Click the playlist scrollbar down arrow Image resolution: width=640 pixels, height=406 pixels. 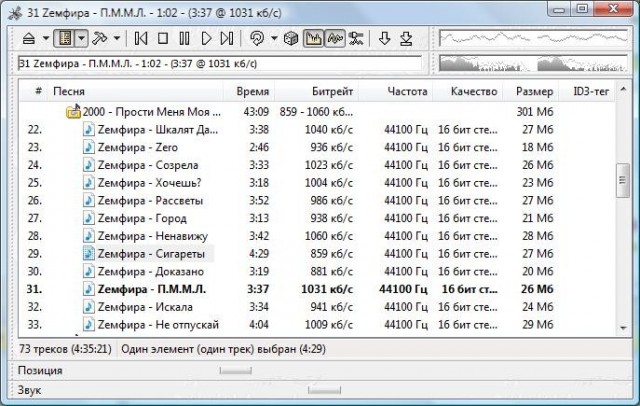point(623,328)
